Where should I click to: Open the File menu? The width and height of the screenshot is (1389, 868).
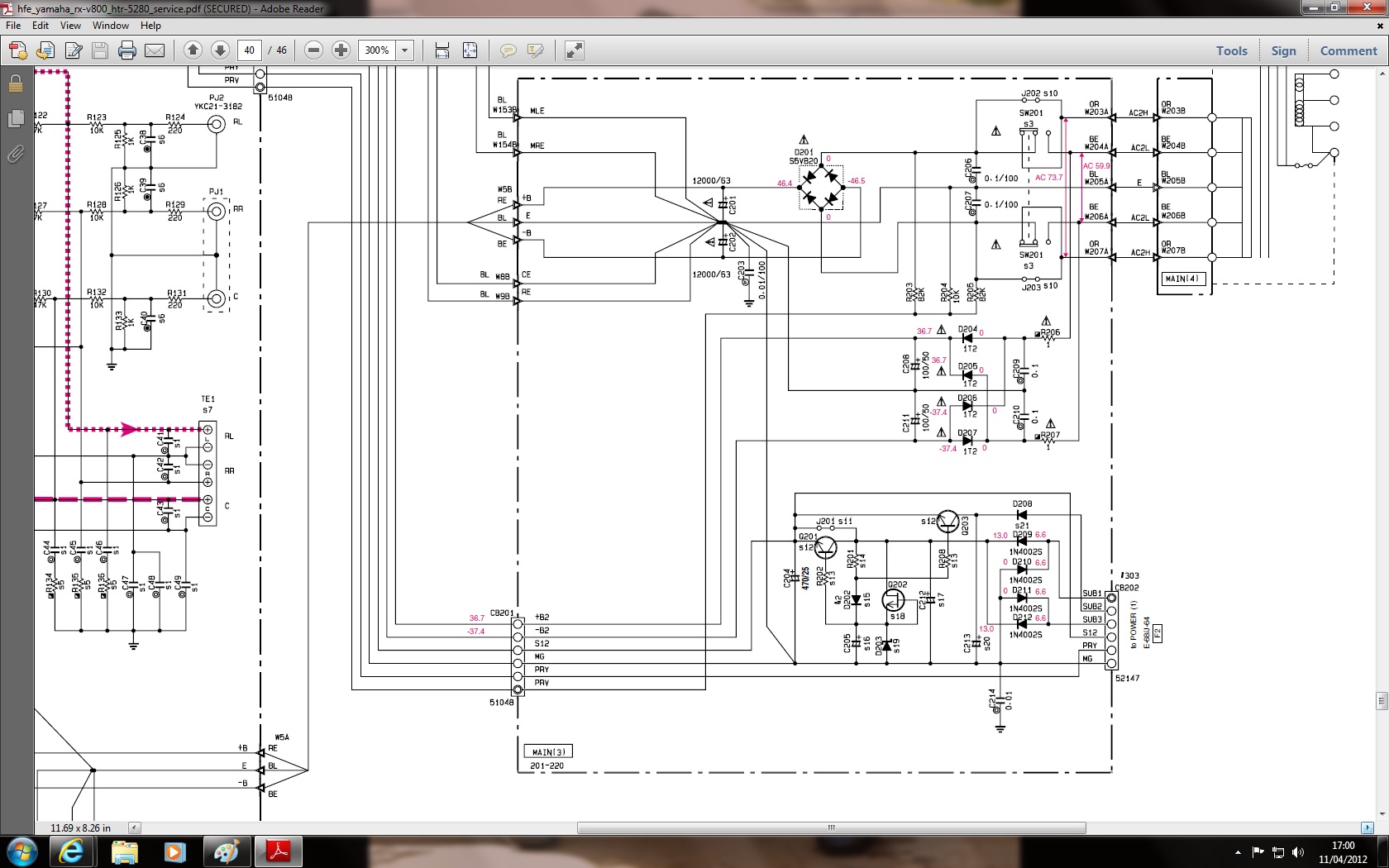pos(13,26)
